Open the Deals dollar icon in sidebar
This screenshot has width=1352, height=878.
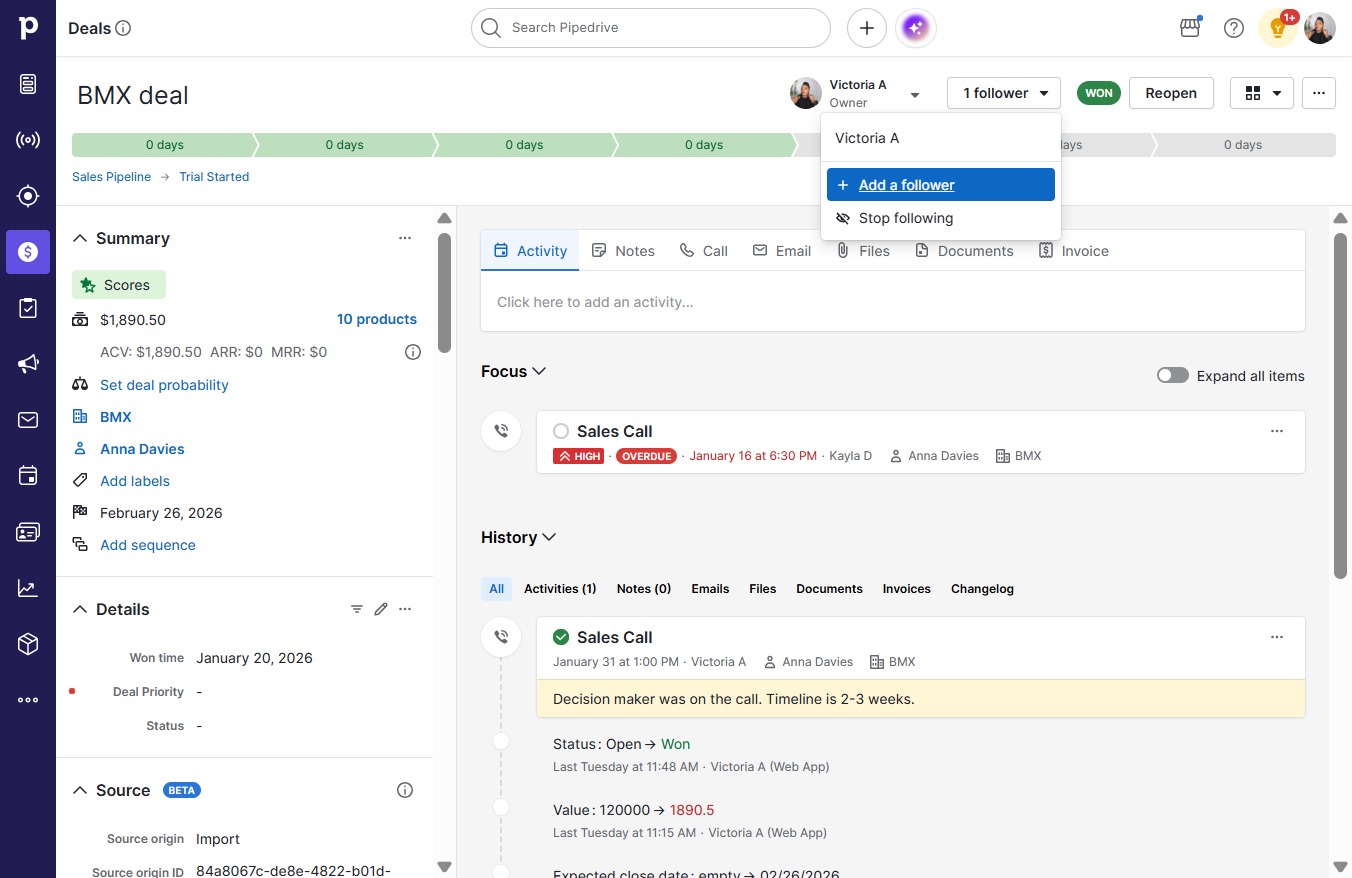point(28,252)
